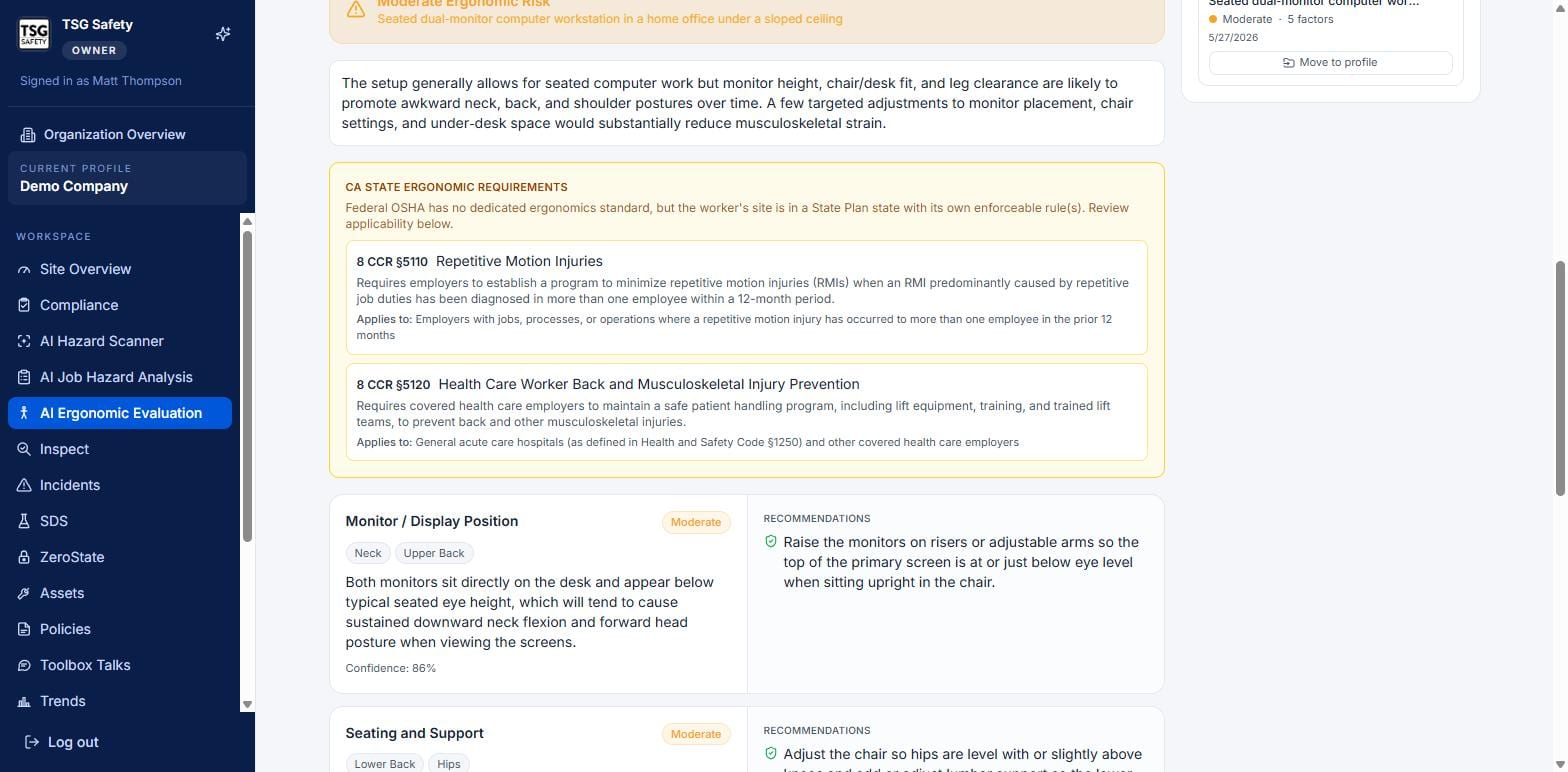Click the Upper Back tag
The height and width of the screenshot is (772, 1568).
434,553
